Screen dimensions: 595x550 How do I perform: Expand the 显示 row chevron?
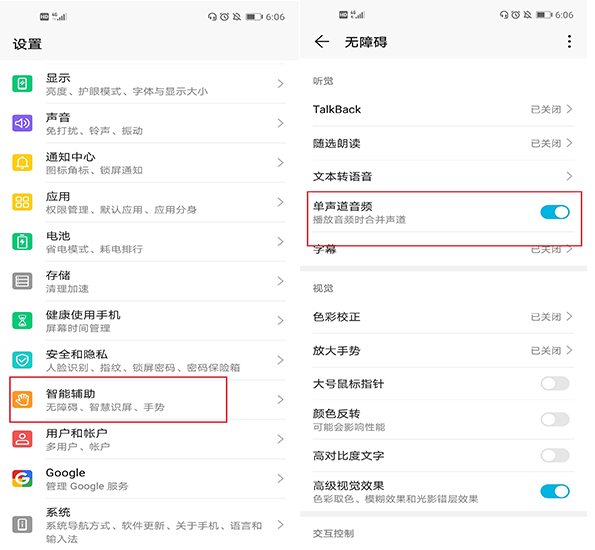click(x=280, y=84)
